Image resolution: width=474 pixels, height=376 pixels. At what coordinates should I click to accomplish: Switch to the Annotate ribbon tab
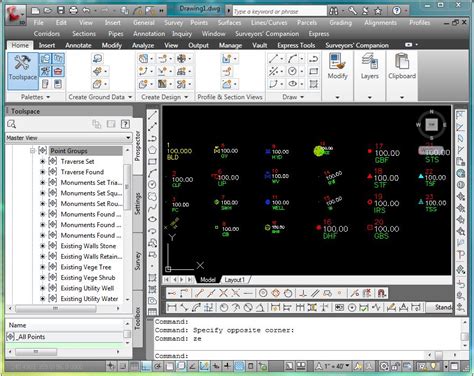[78, 45]
